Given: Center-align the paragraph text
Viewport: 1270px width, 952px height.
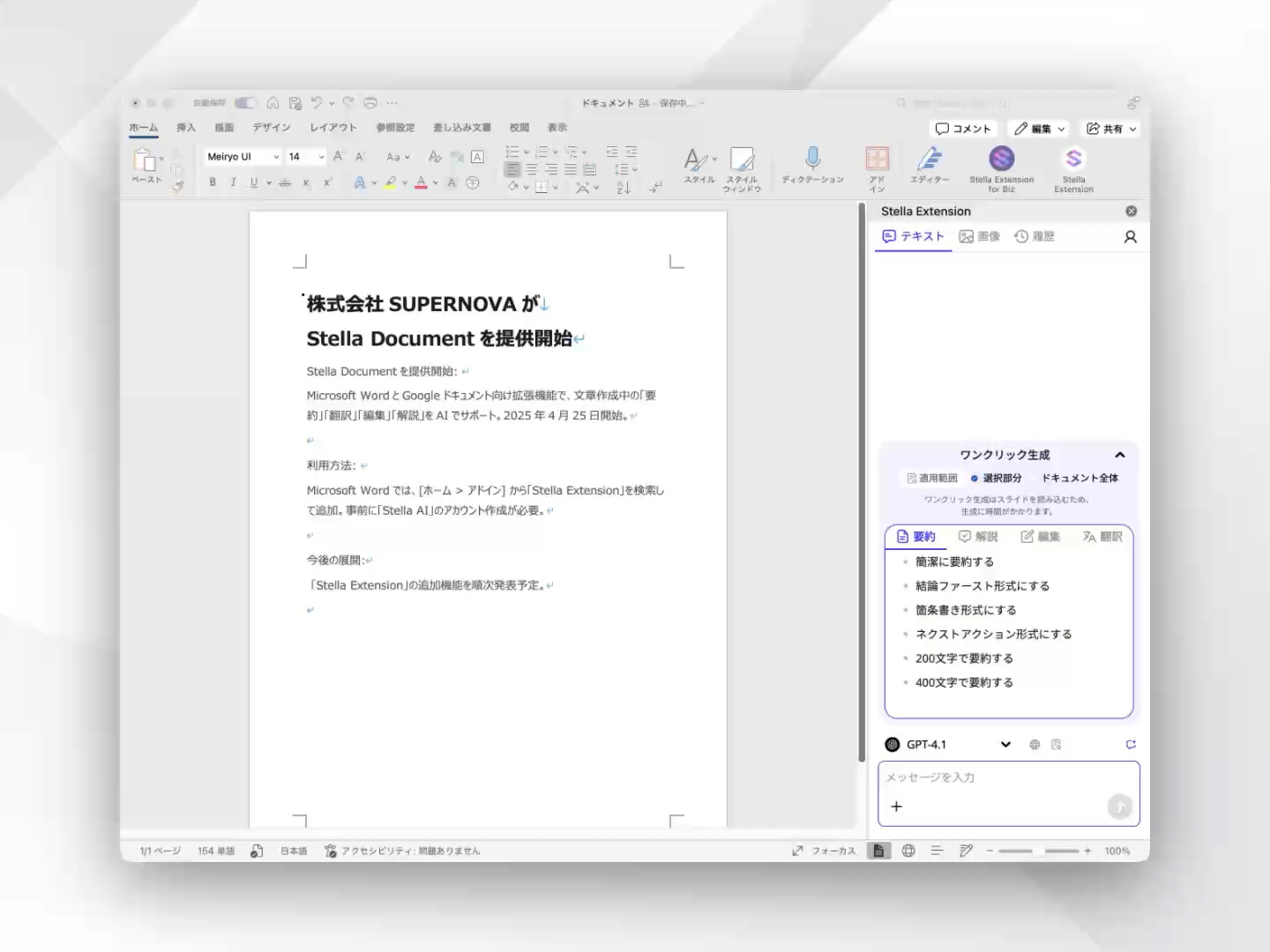Looking at the screenshot, I should tap(532, 169).
